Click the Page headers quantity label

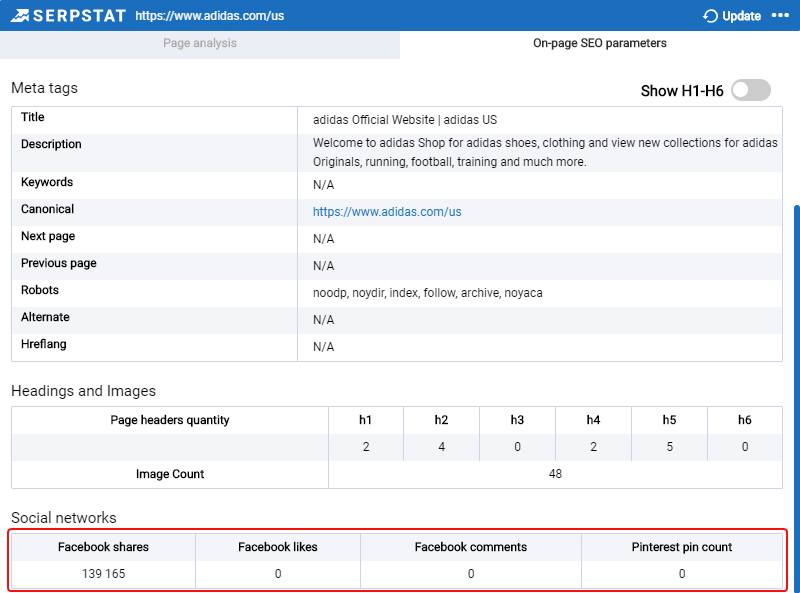tap(170, 420)
